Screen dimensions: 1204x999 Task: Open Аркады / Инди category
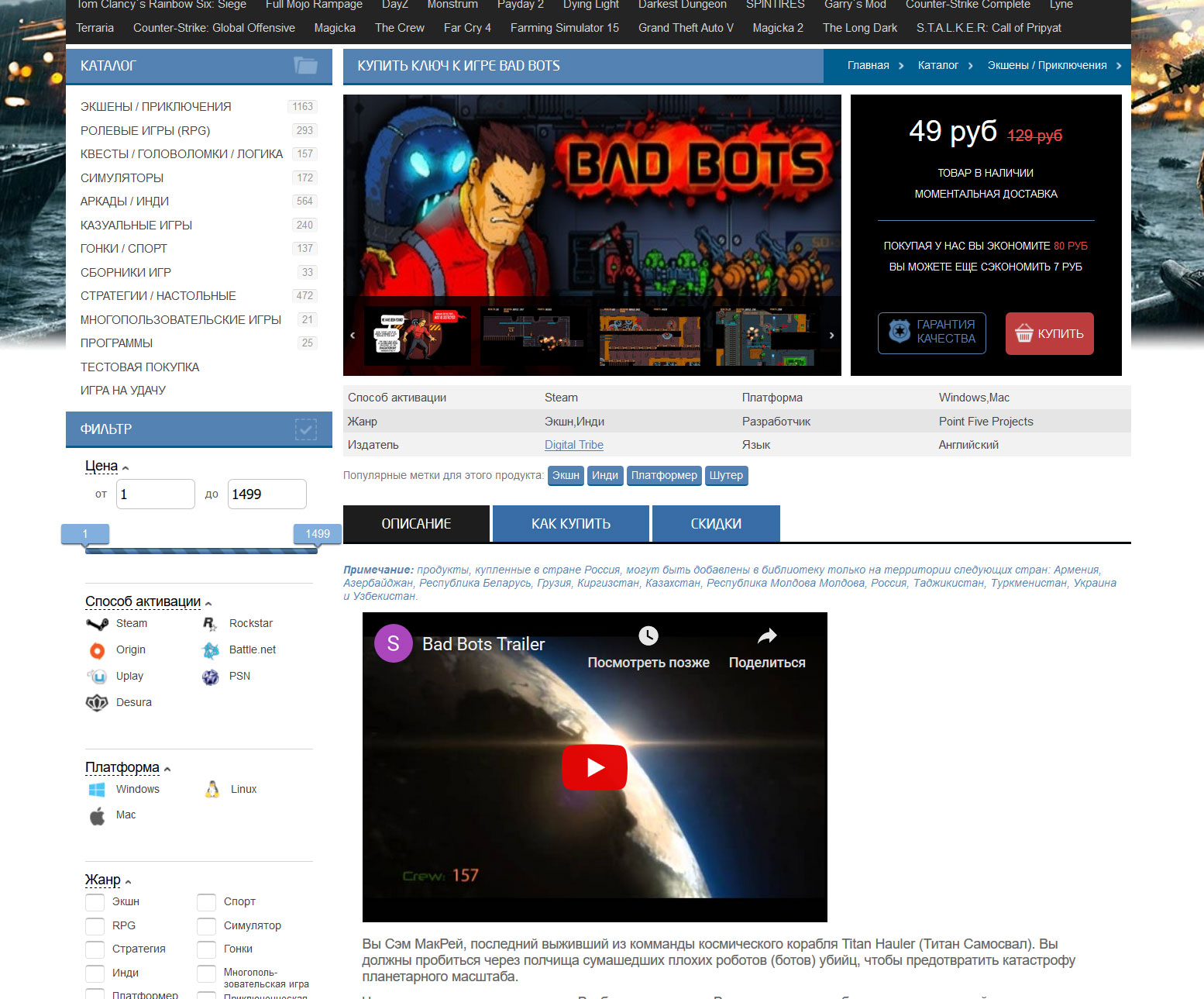pyautogui.click(x=125, y=202)
